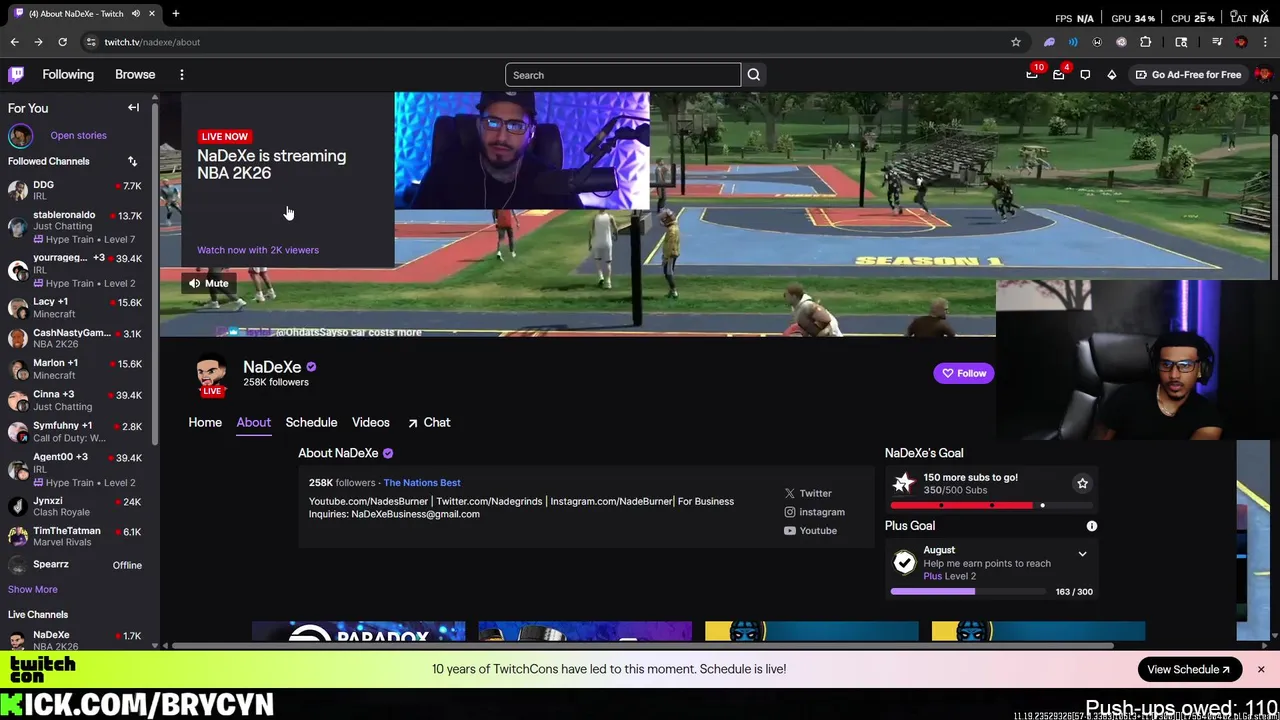Open NaDeXe's instagram link
The image size is (1280, 720).
coord(814,512)
